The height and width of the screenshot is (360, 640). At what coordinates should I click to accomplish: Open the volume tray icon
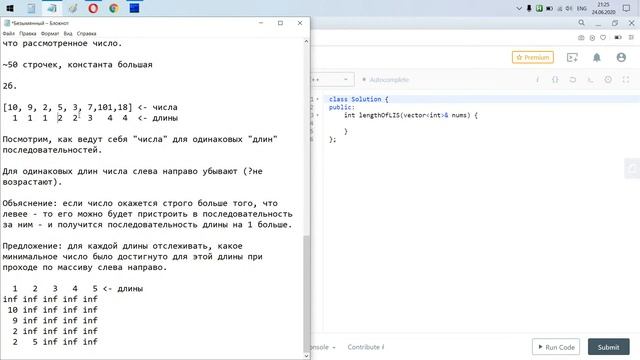click(x=569, y=8)
